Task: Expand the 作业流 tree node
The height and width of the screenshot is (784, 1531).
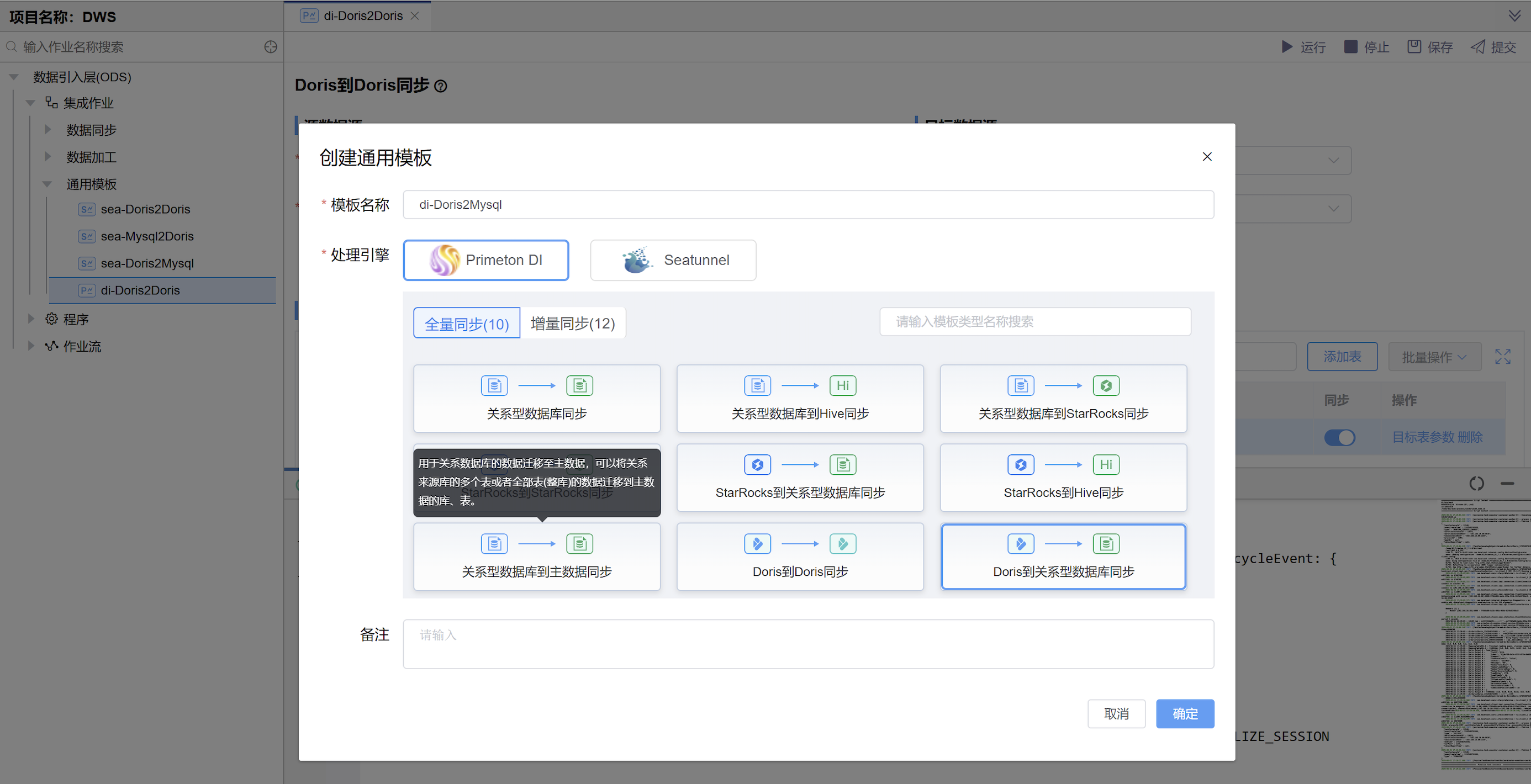Action: (31, 346)
